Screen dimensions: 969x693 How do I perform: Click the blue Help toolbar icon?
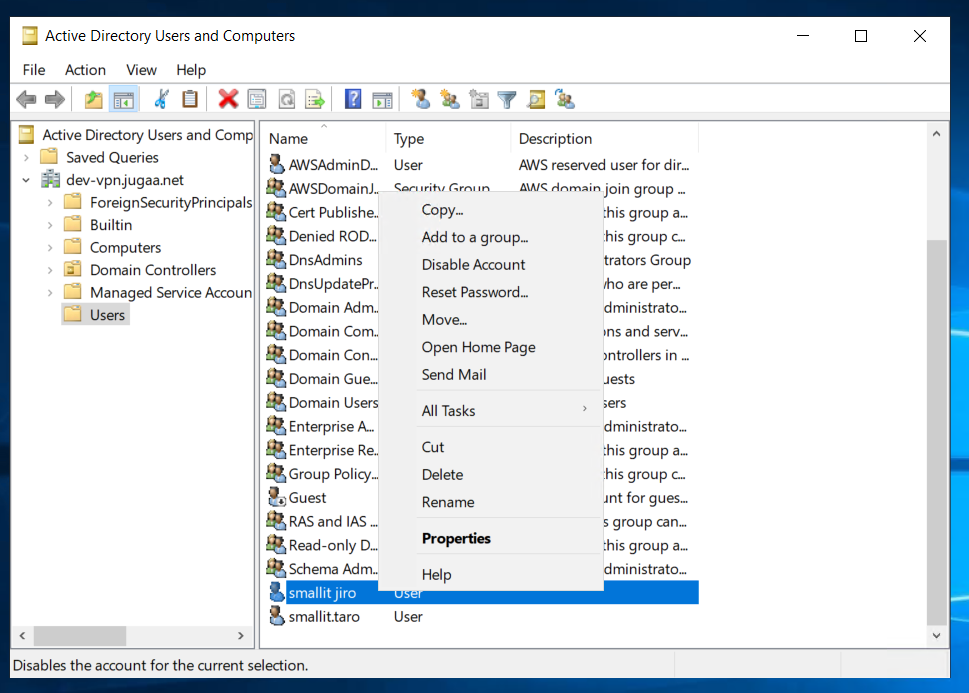coord(353,99)
